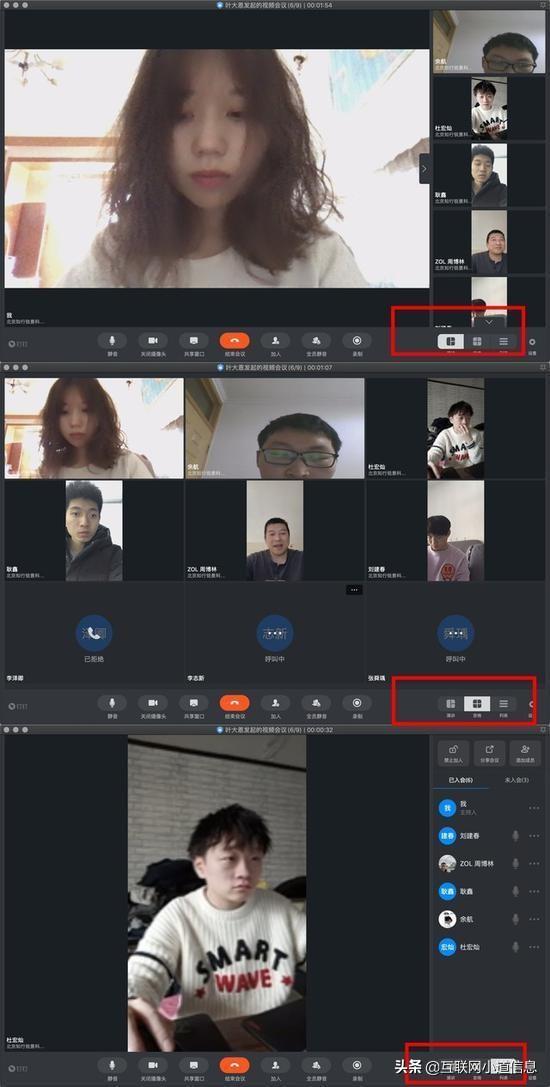Open Share Window in the 00:01:54 meeting
The height and width of the screenshot is (1087, 550).
(194, 341)
